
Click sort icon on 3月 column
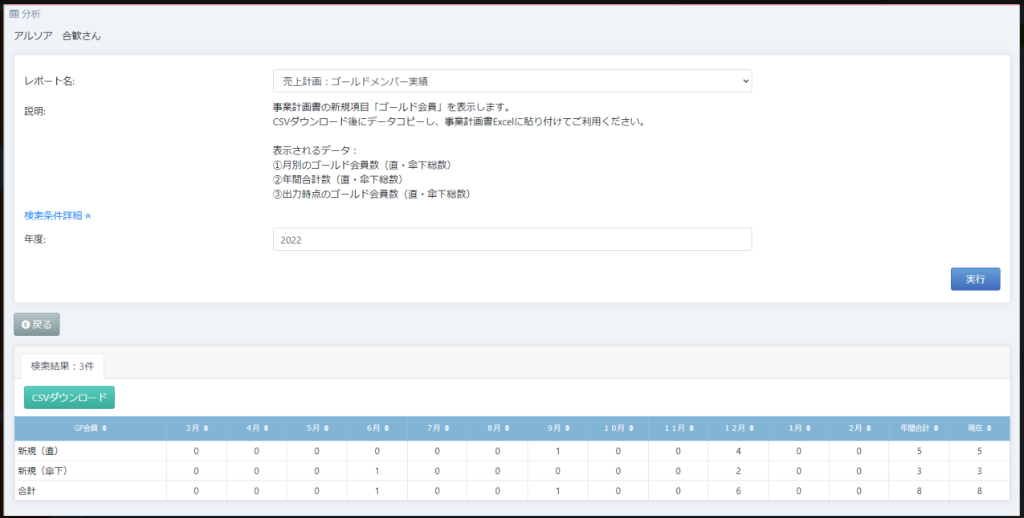pyautogui.click(x=206, y=428)
